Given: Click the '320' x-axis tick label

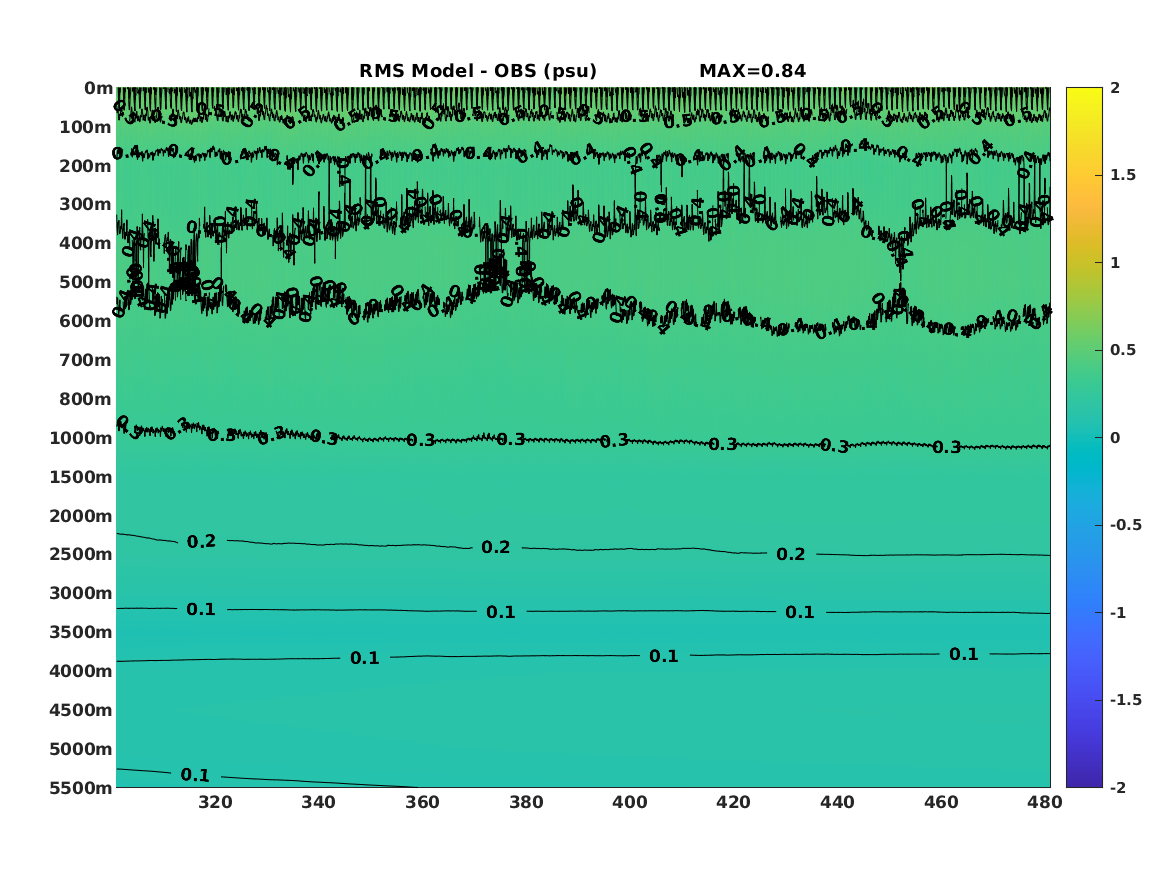Looking at the screenshot, I should (x=215, y=802).
